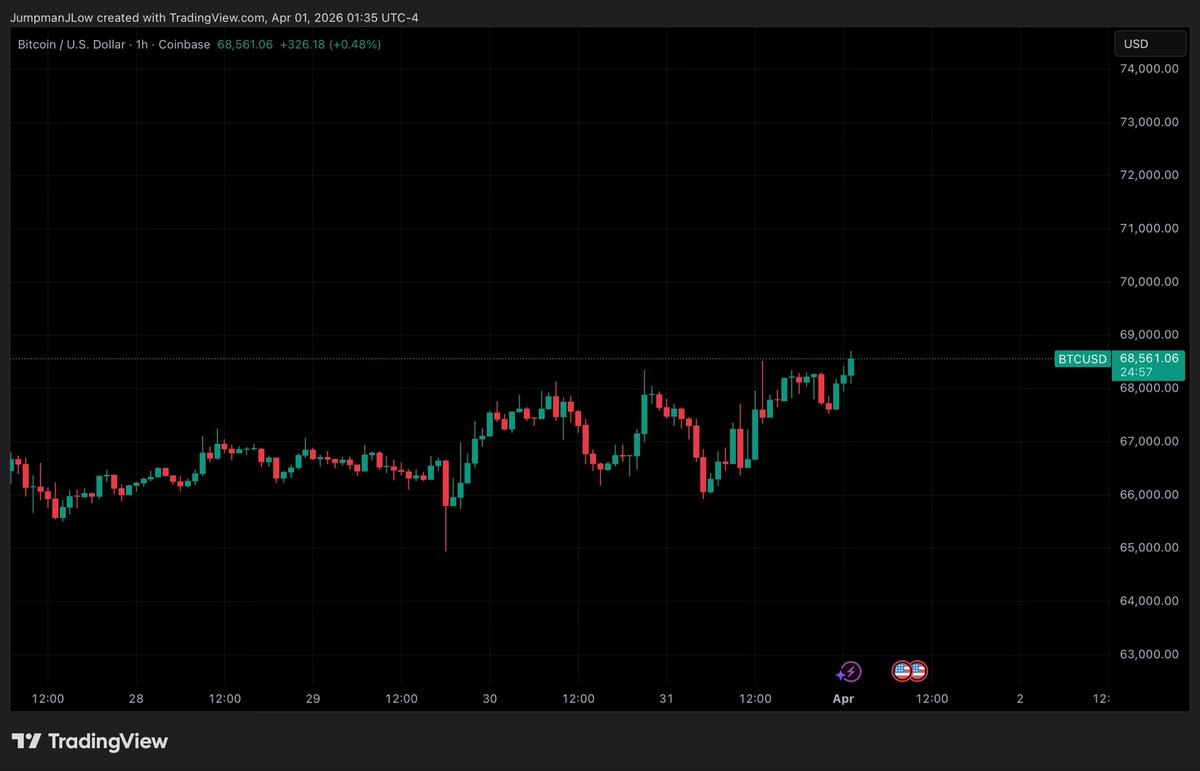Click the TradingView logo mark at bottom left
The image size is (1200, 771).
(26, 741)
